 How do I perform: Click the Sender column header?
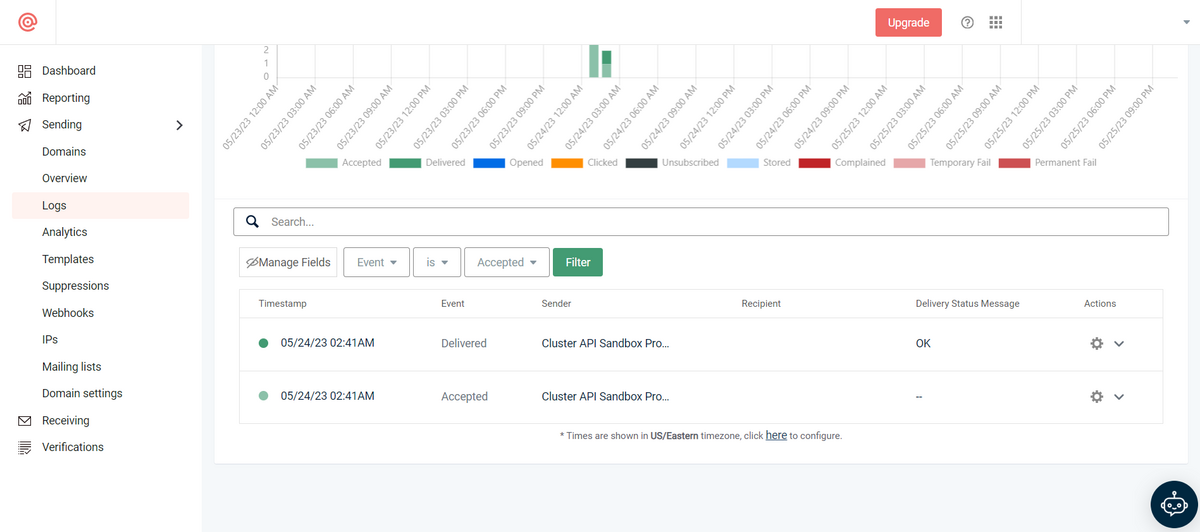pyautogui.click(x=557, y=303)
